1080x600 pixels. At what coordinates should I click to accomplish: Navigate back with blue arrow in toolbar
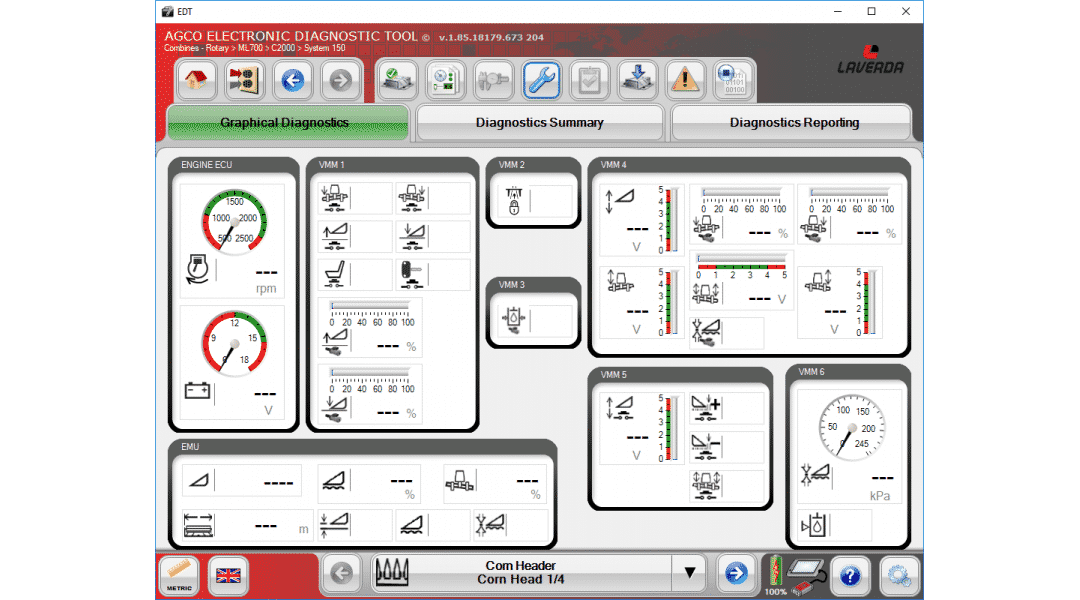coord(293,81)
